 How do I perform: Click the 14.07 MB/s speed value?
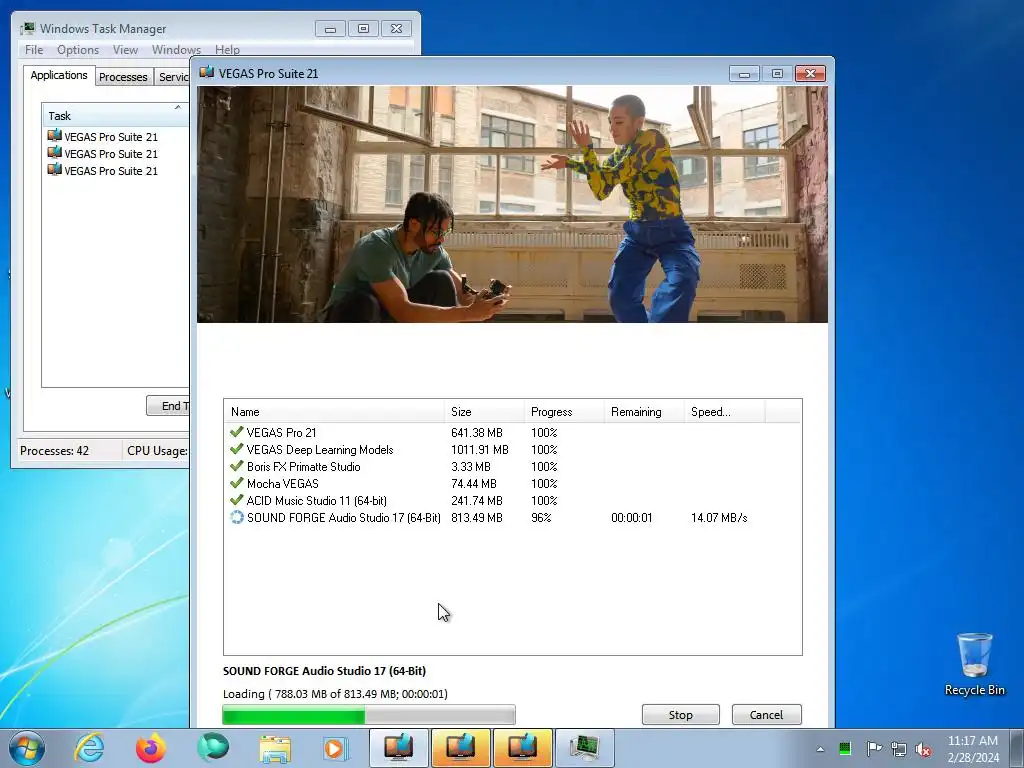tap(719, 517)
